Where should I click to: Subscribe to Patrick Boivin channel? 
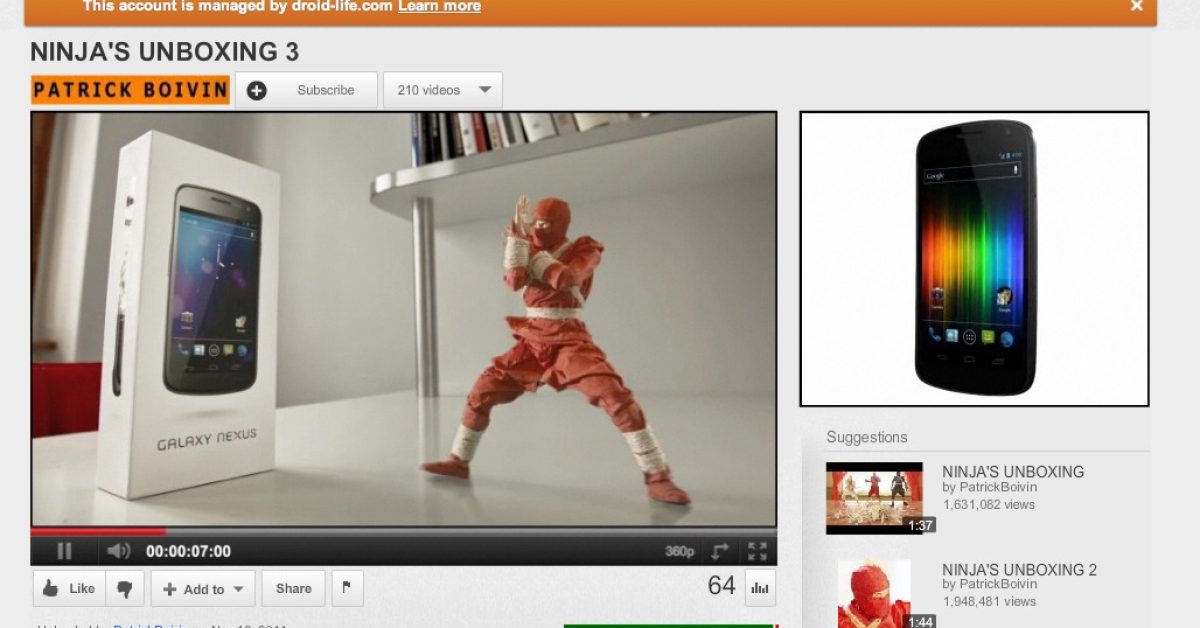point(308,90)
